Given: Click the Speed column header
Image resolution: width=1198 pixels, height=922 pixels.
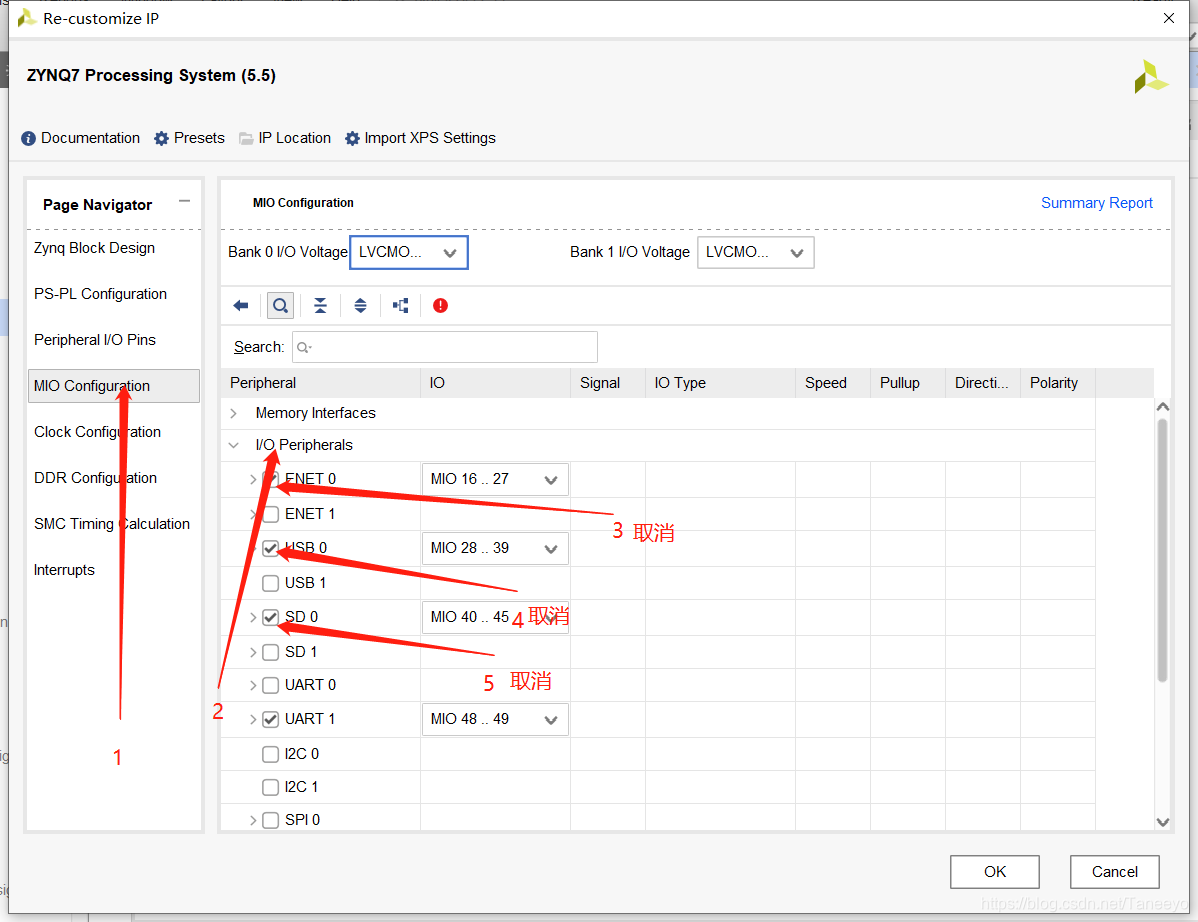Looking at the screenshot, I should (x=833, y=383).
